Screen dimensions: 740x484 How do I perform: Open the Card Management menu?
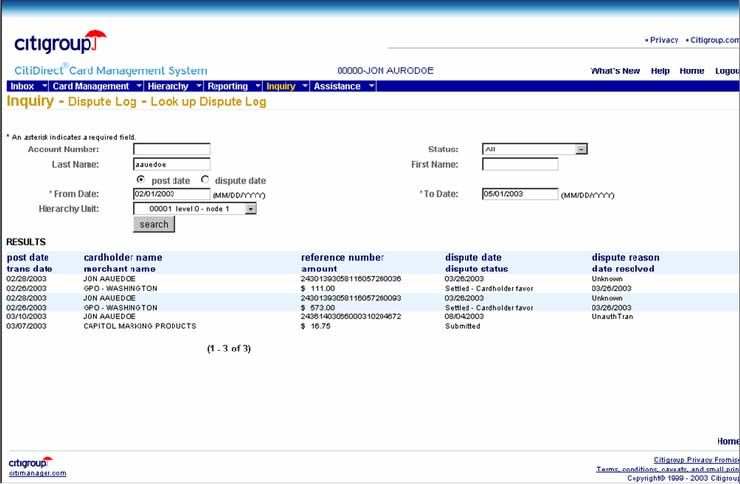[91, 86]
